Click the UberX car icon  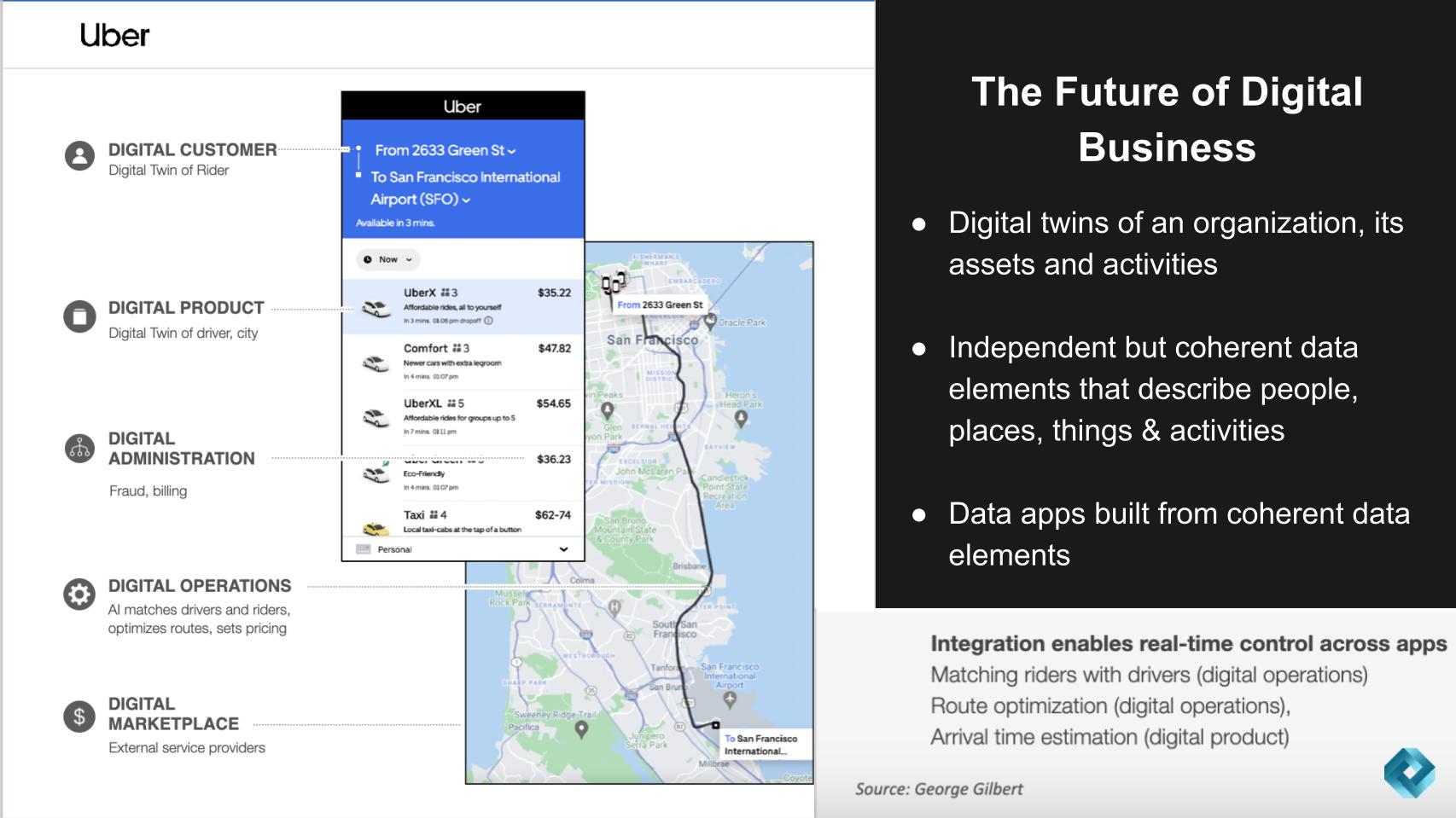pyautogui.click(x=377, y=310)
